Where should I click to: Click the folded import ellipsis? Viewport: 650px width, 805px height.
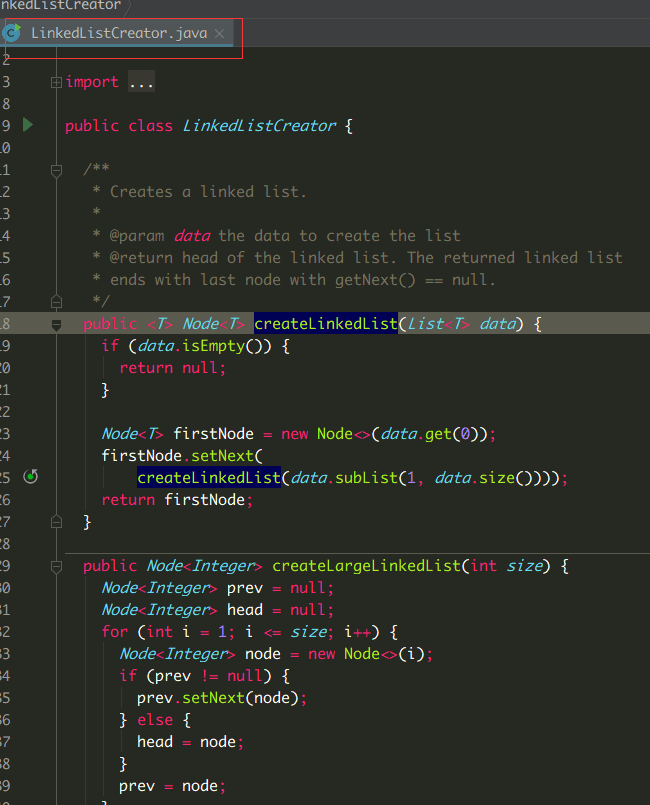[141, 82]
